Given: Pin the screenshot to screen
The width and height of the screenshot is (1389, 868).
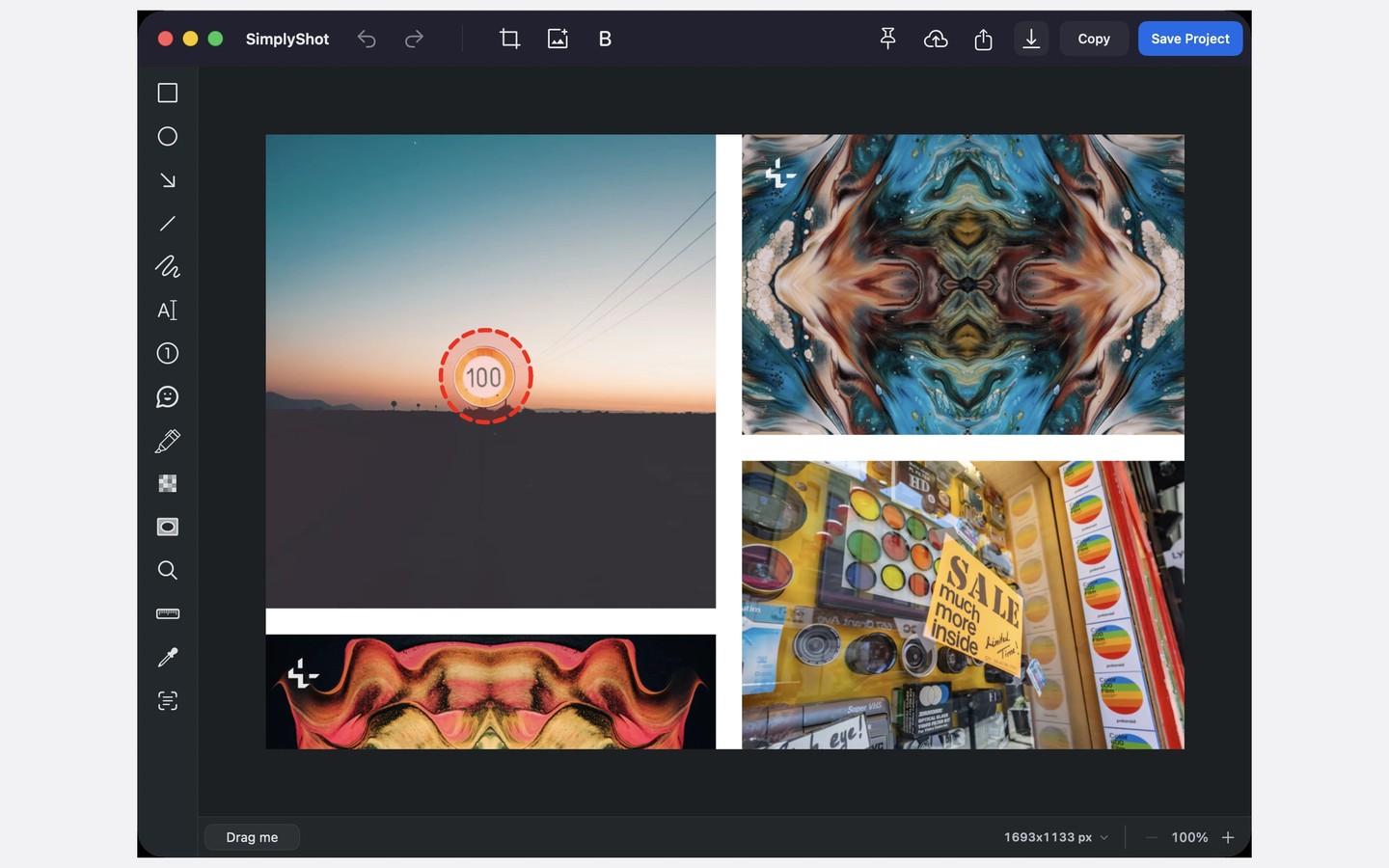Looking at the screenshot, I should pyautogui.click(x=888, y=39).
